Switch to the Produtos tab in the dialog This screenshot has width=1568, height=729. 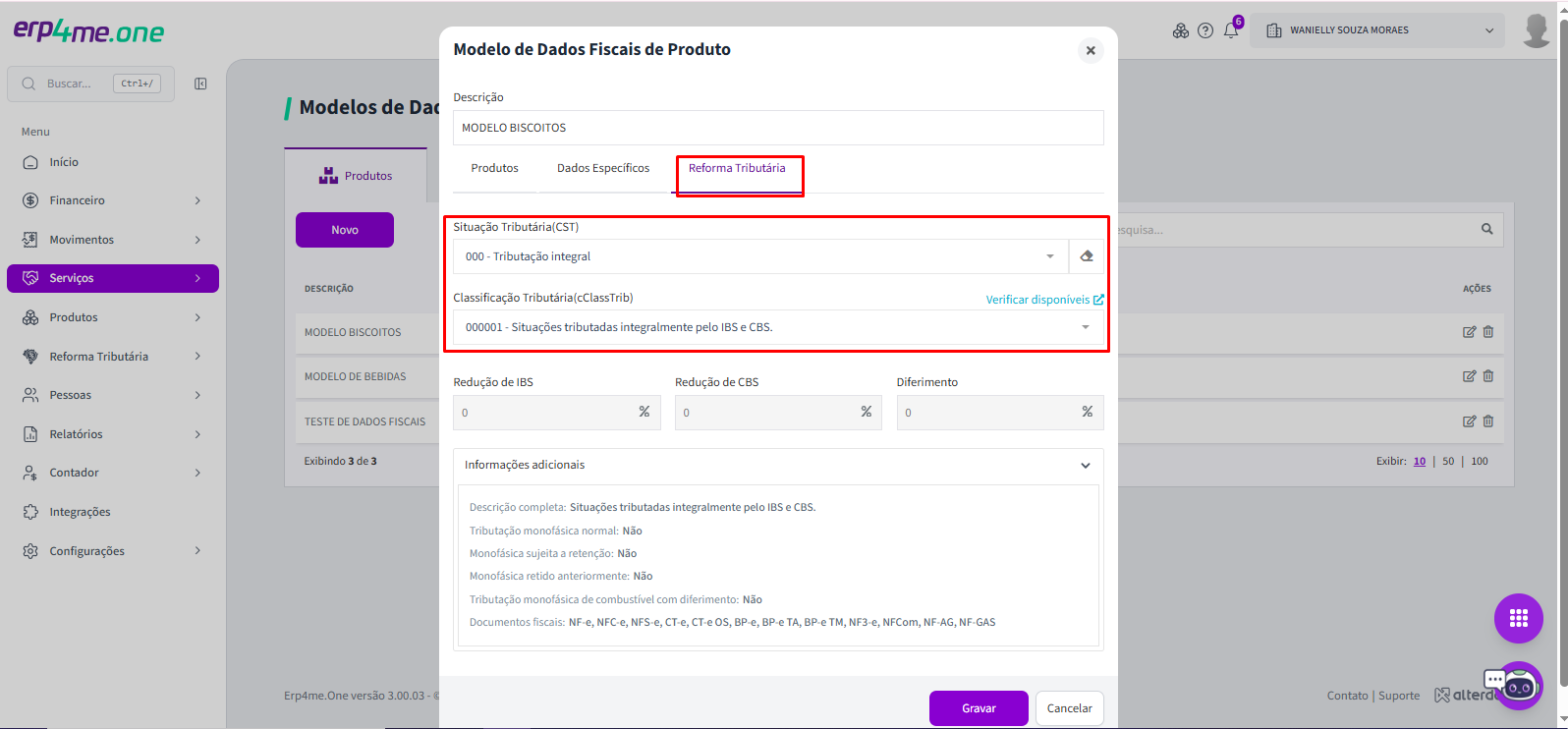[494, 168]
